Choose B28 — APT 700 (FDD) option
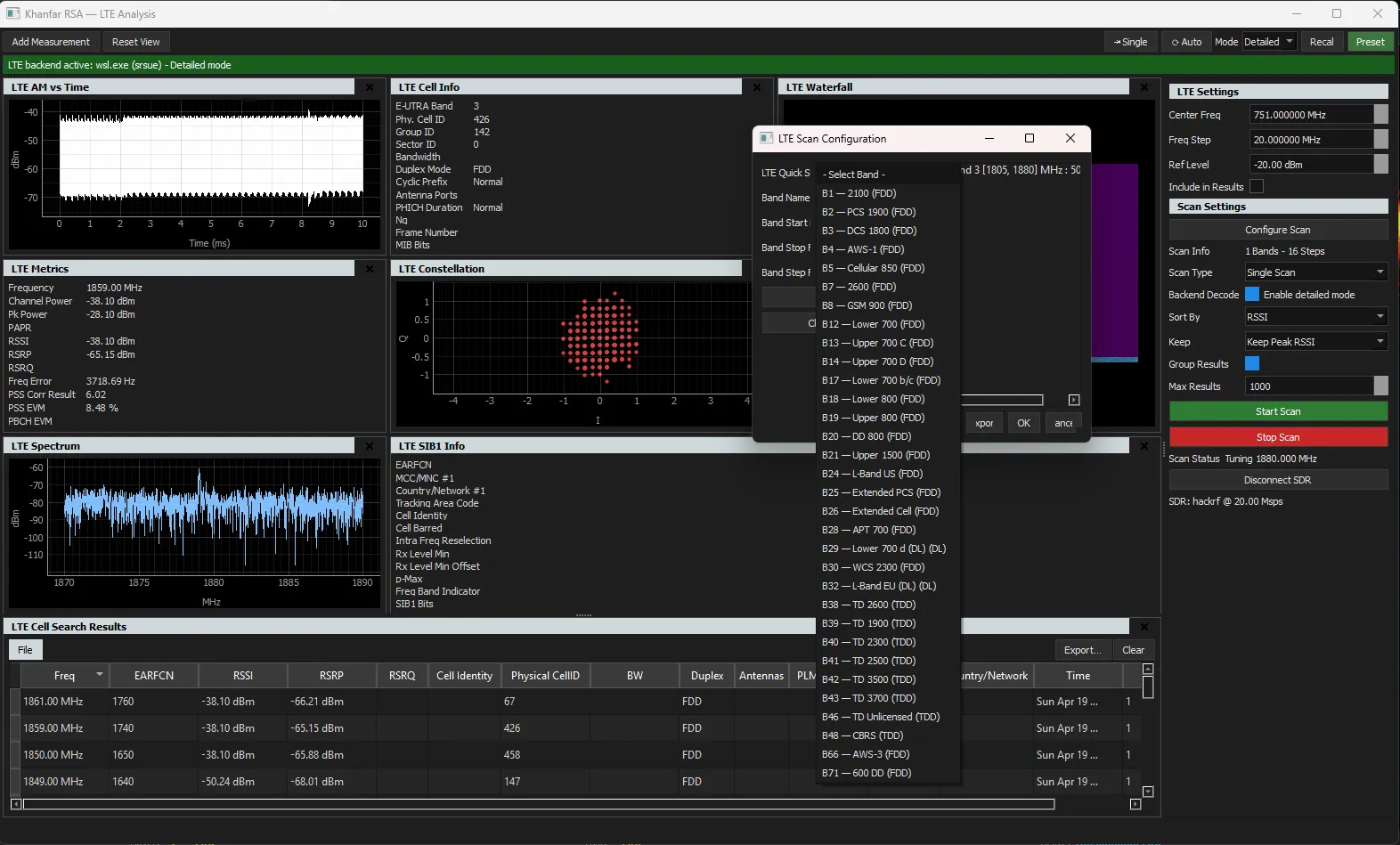 pos(889,530)
